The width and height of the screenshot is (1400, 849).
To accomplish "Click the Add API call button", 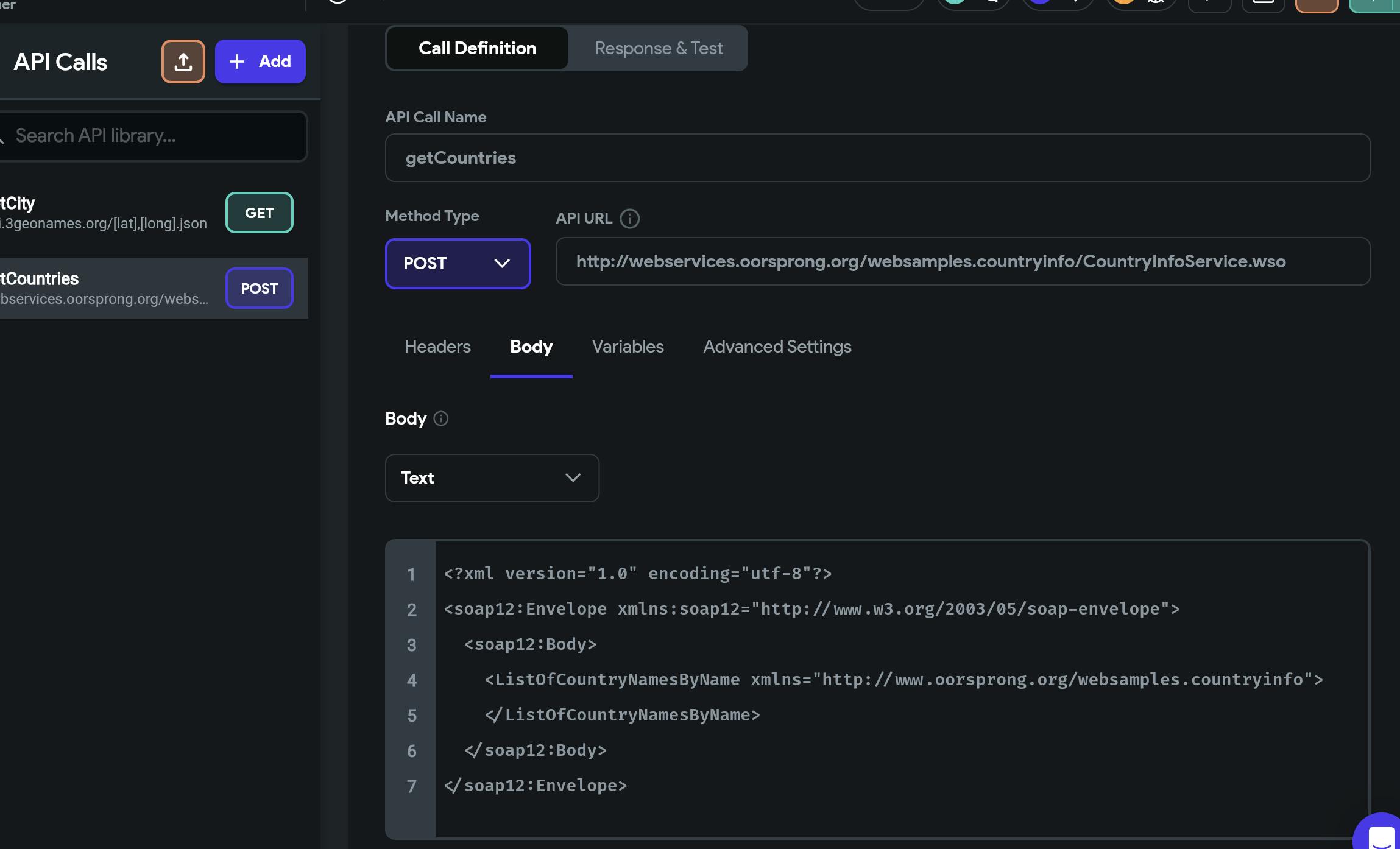I will [x=260, y=62].
